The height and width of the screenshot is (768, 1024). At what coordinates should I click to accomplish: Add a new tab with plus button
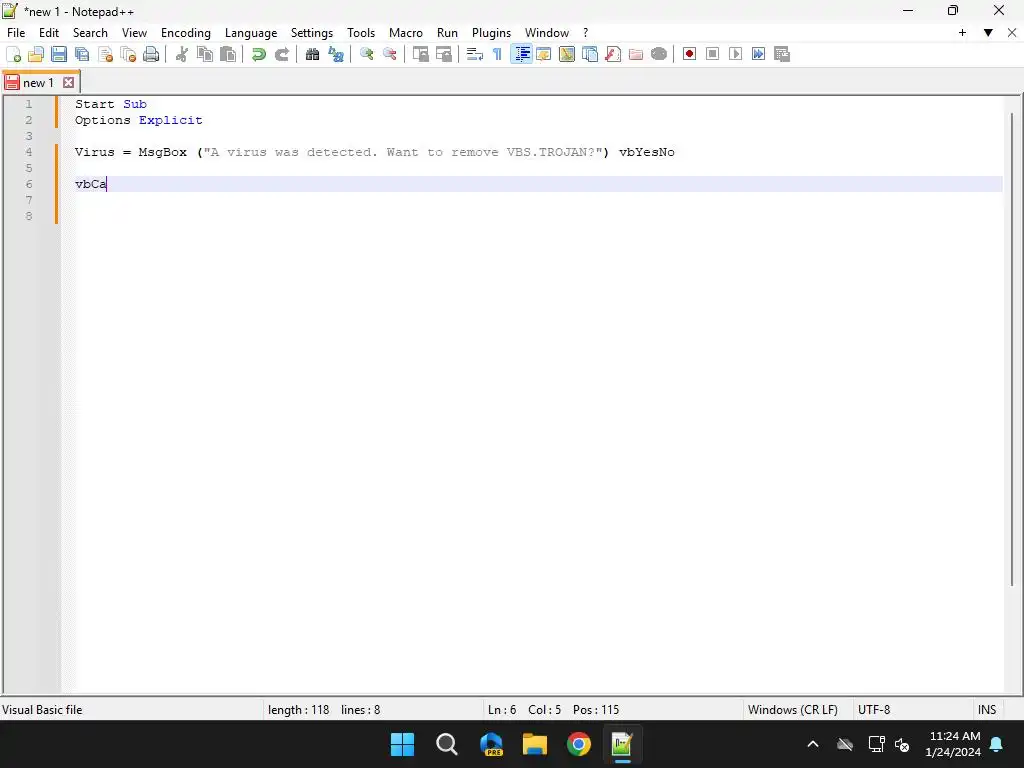(962, 33)
